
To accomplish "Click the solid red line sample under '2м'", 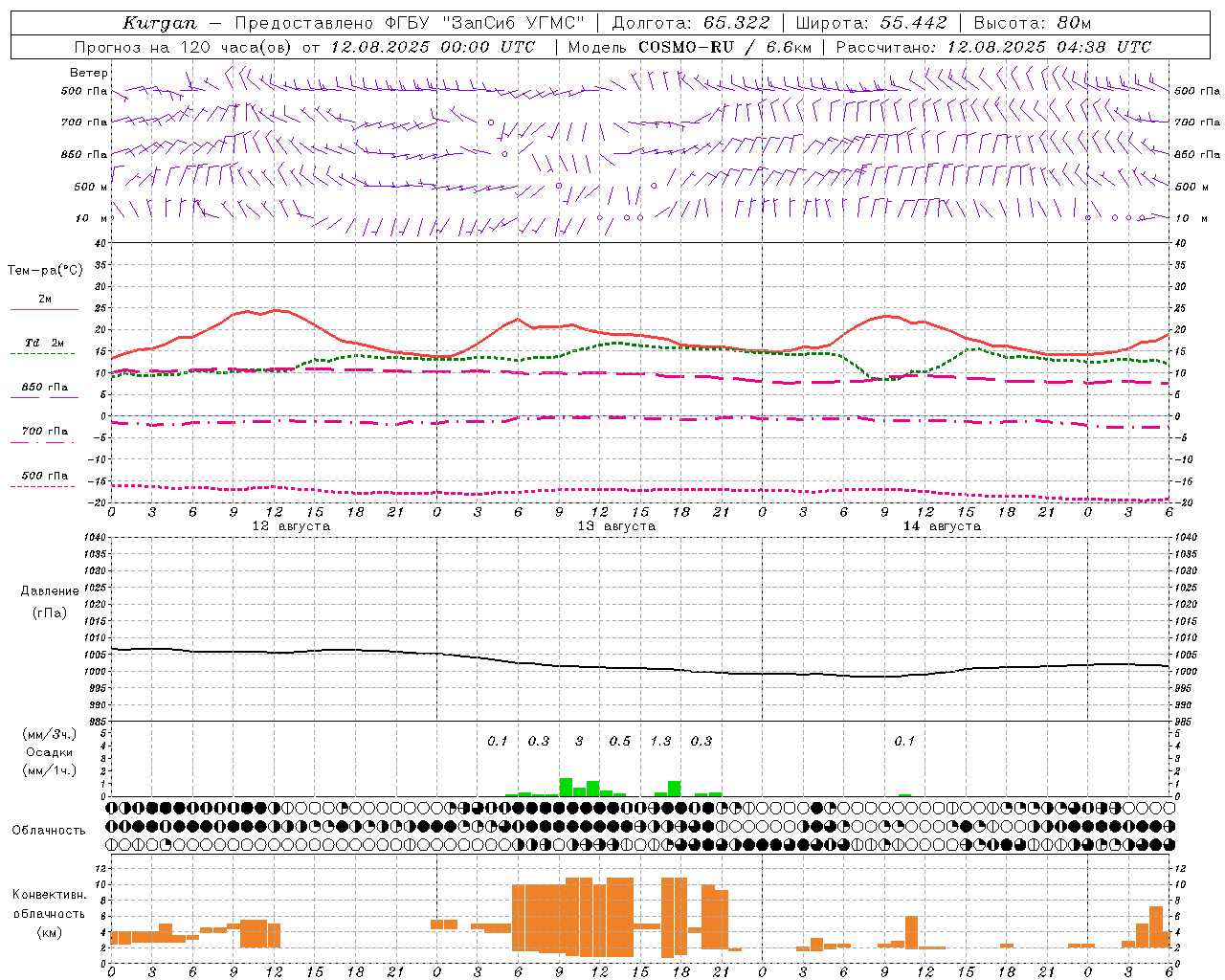I will click(x=44, y=310).
